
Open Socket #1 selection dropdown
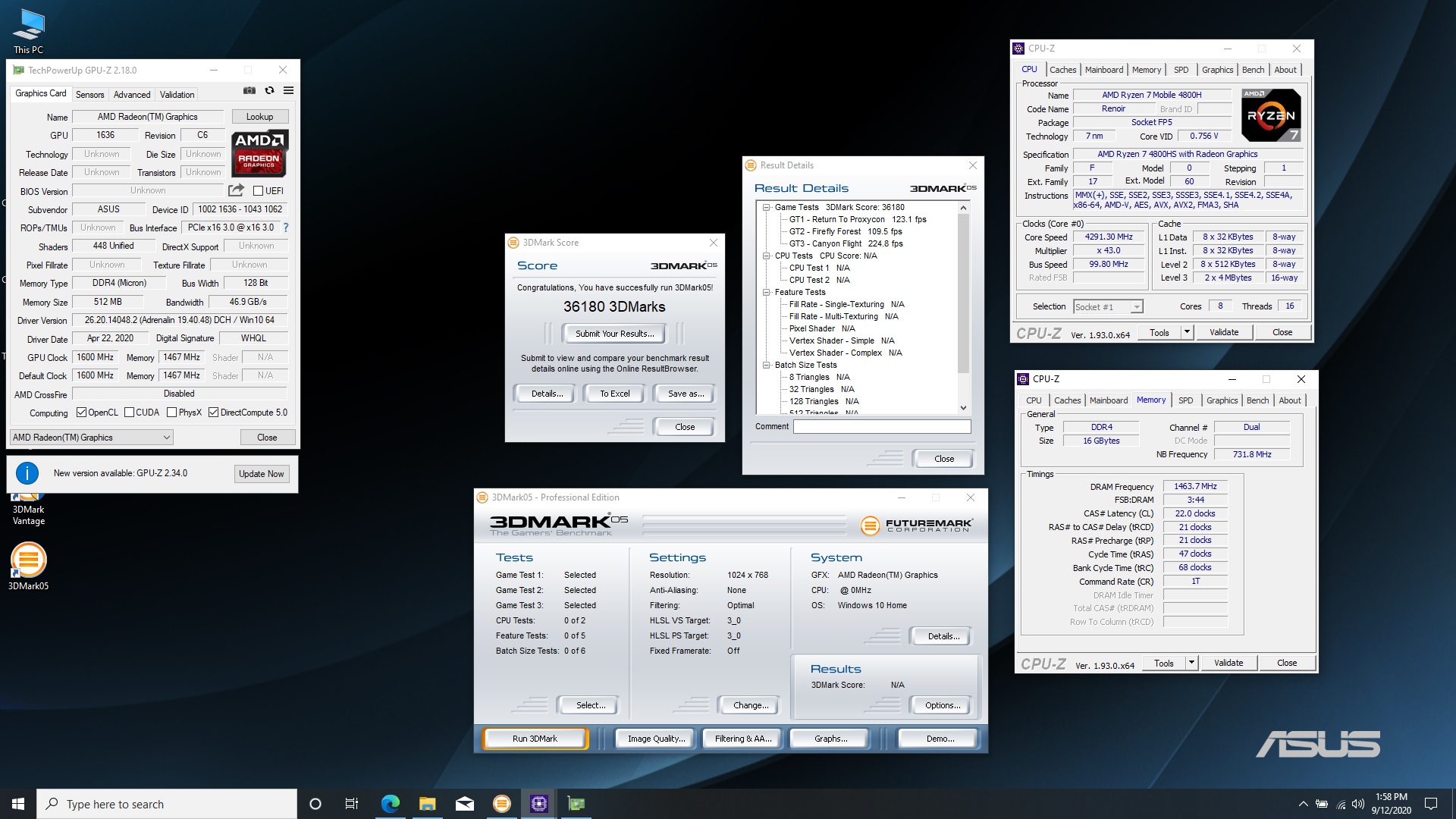[x=1108, y=306]
